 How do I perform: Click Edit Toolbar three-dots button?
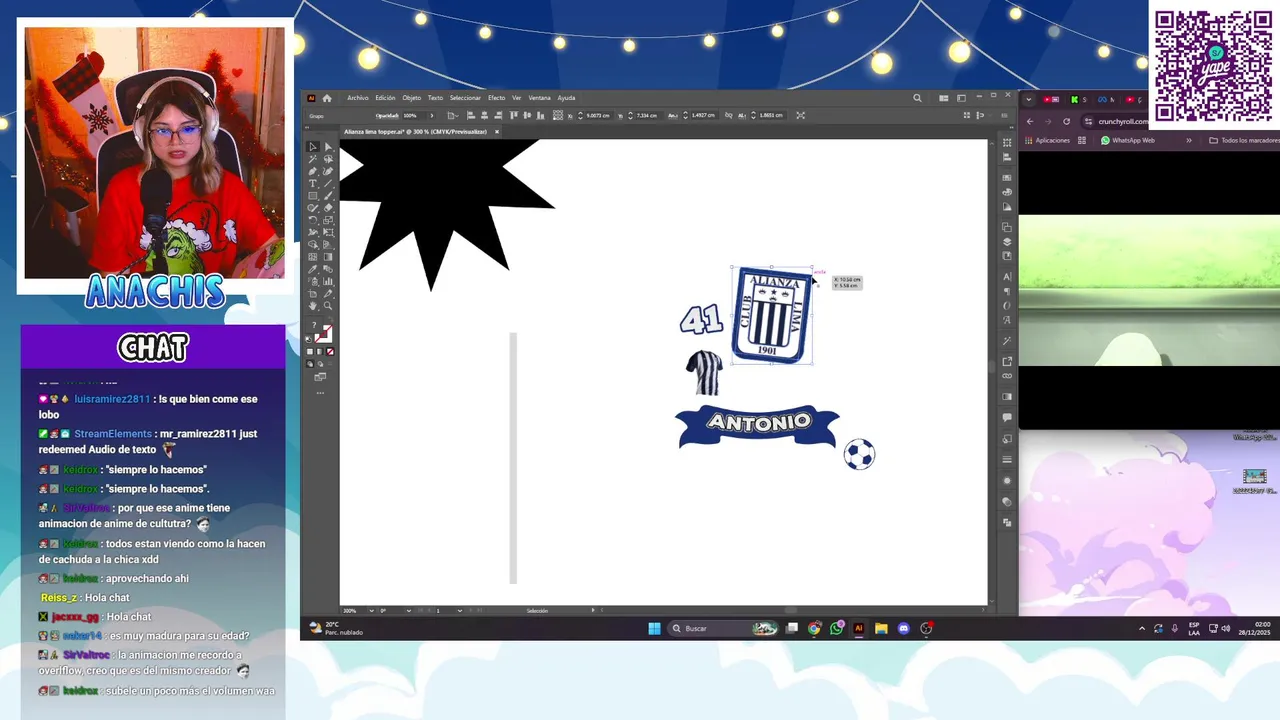(320, 392)
